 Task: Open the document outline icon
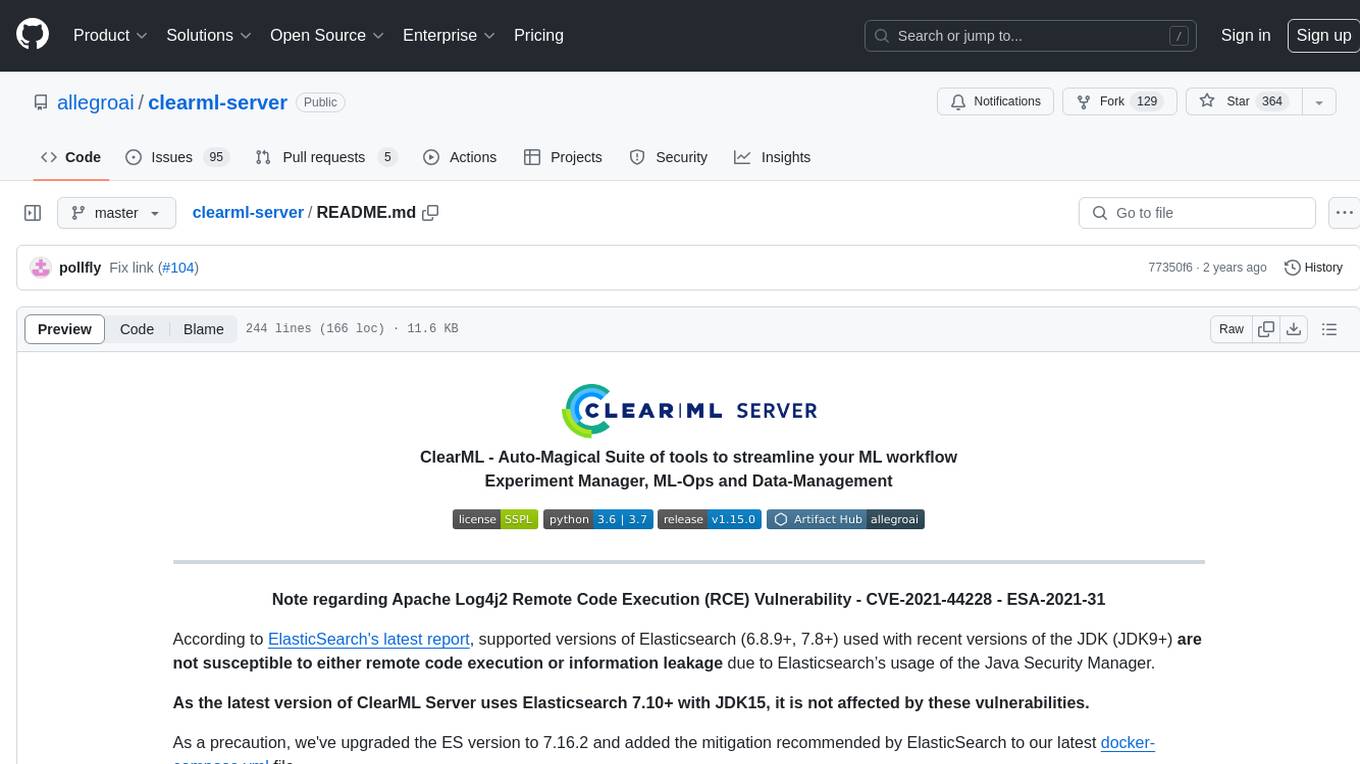coord(1329,329)
